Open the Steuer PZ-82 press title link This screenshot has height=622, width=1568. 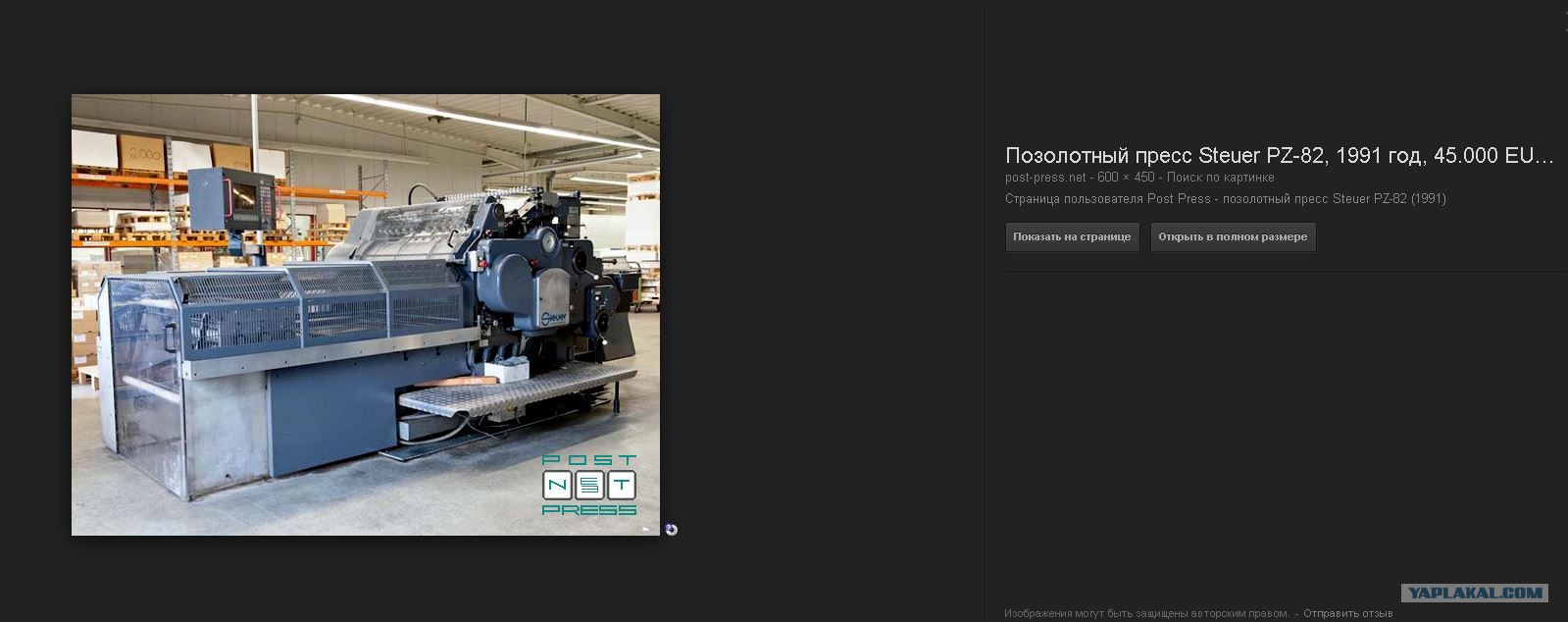pos(1280,155)
